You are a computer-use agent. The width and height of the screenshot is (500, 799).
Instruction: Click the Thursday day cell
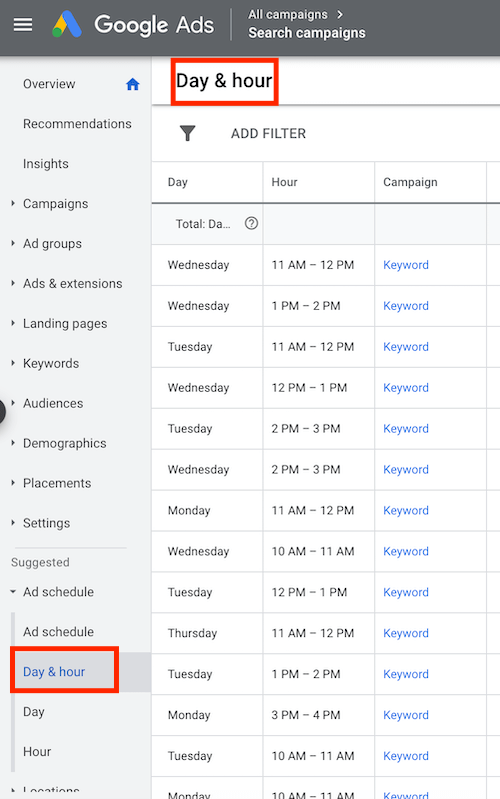pos(192,633)
